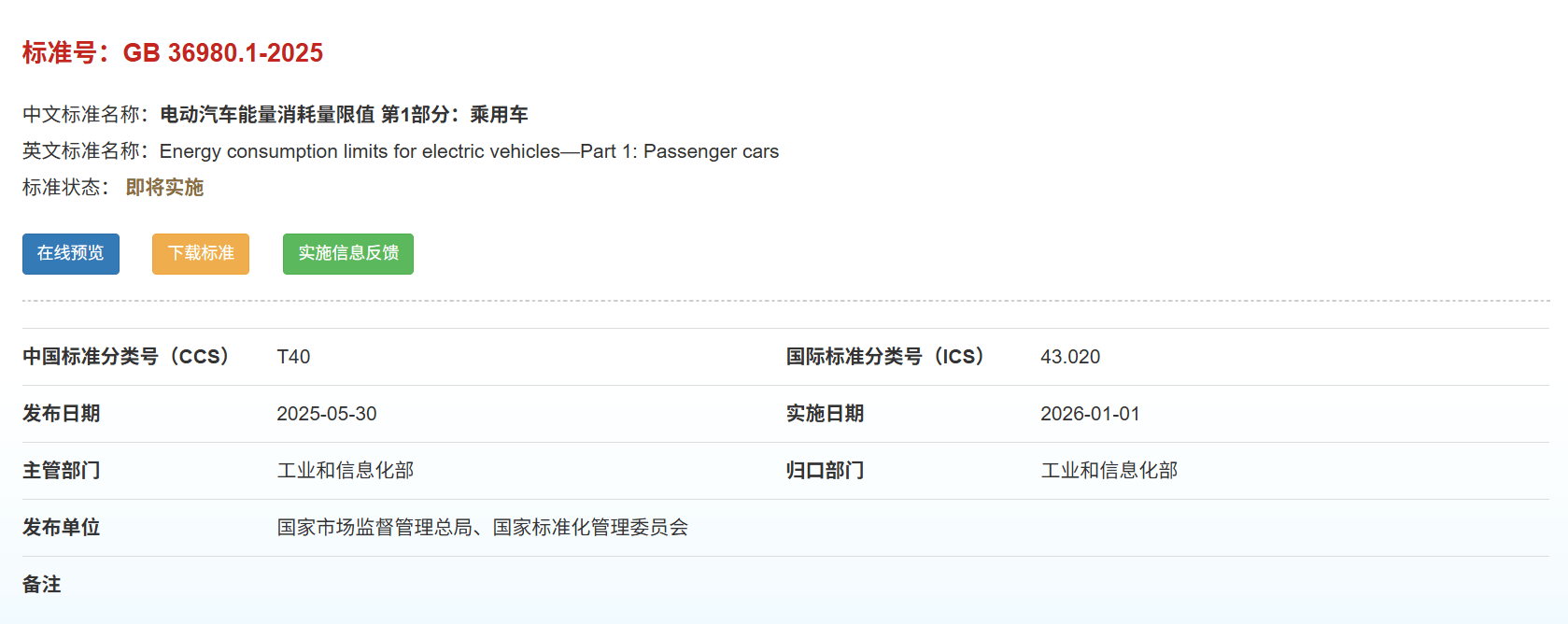1568x624 pixels.
Task: Click the 中国标准分类号（CCS） label
Action: tap(126, 357)
